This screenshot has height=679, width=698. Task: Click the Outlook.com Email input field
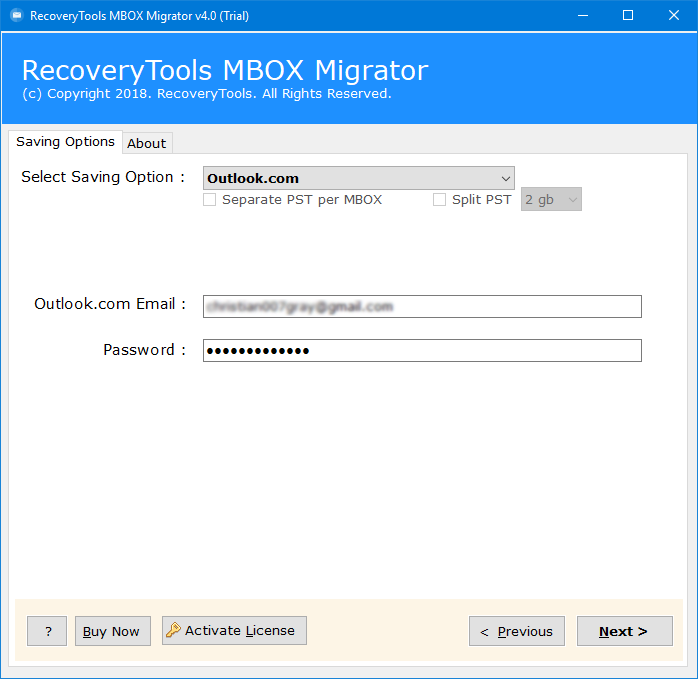422,306
